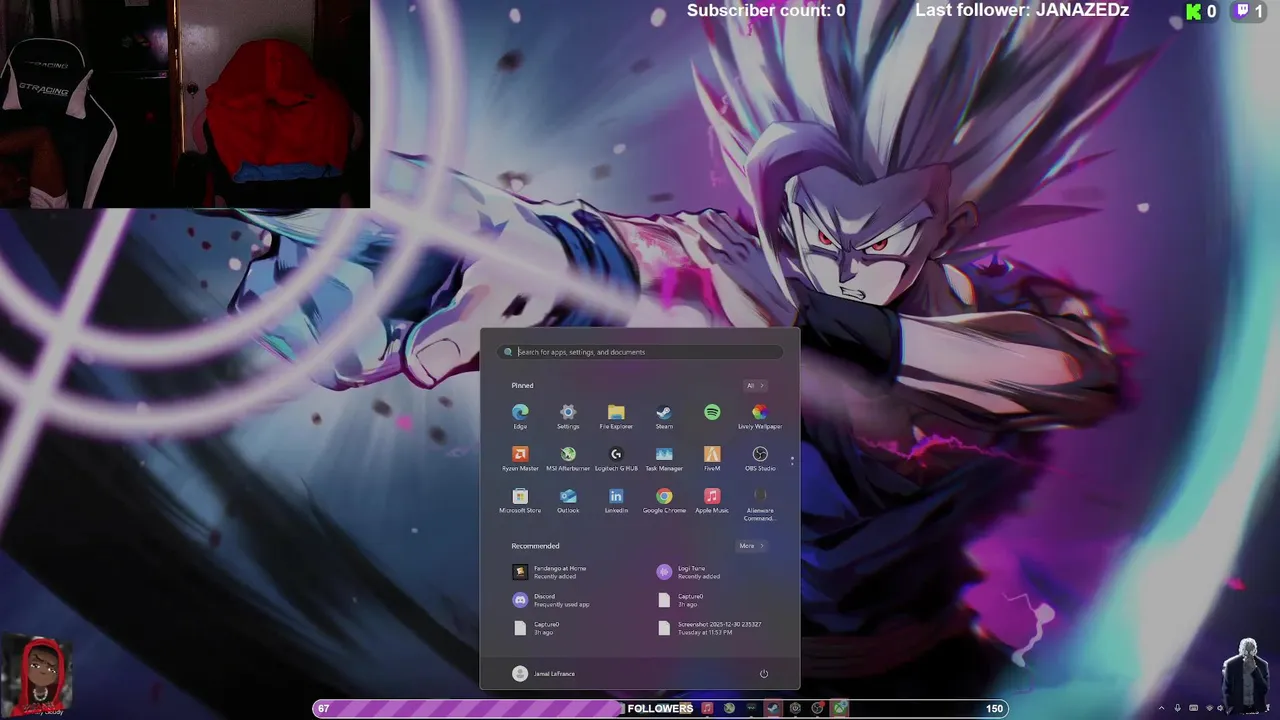The height and width of the screenshot is (720, 1280).
Task: Launch Outlook from pinned apps
Action: [x=568, y=500]
